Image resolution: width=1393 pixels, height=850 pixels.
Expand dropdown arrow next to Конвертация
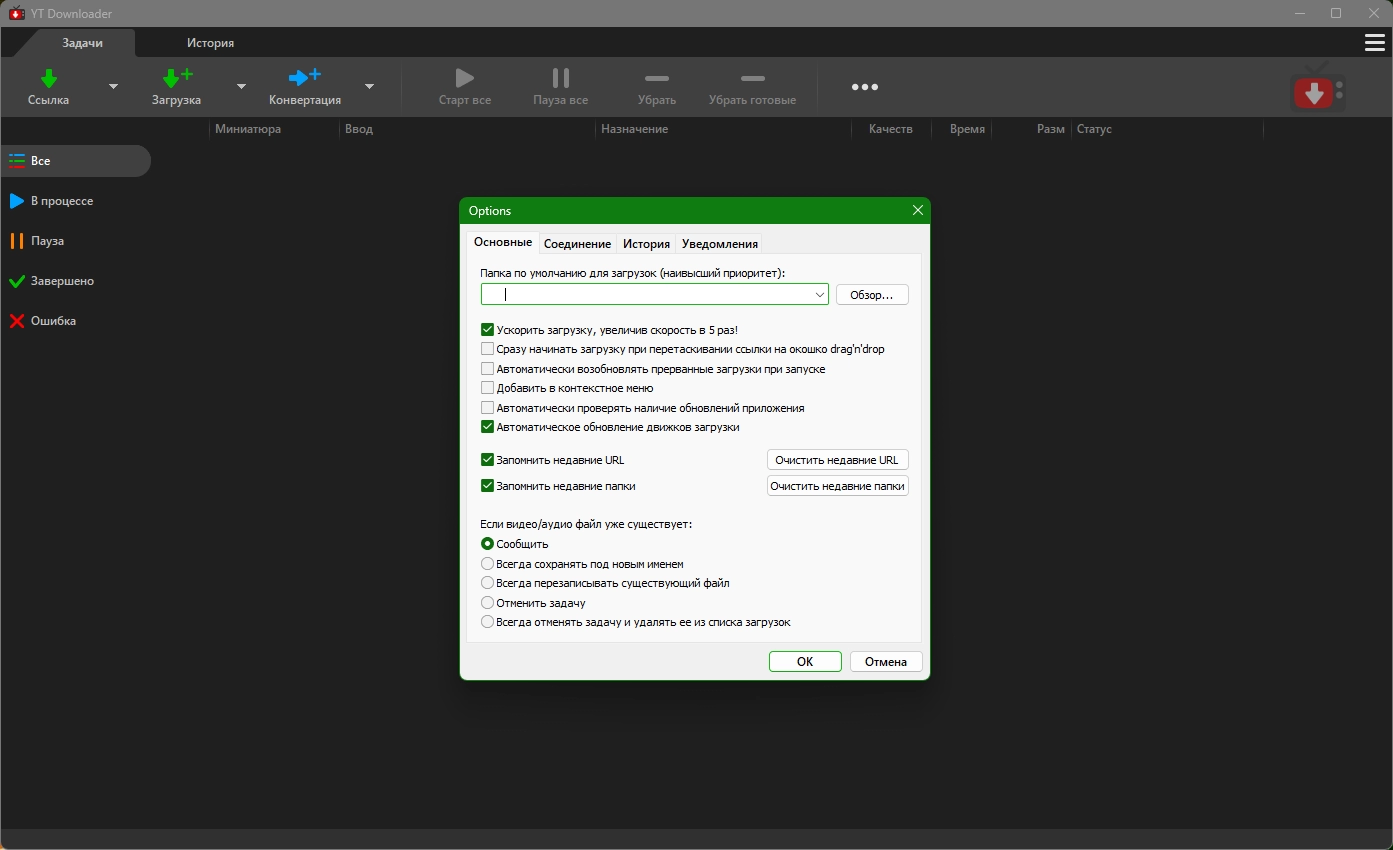click(x=369, y=87)
